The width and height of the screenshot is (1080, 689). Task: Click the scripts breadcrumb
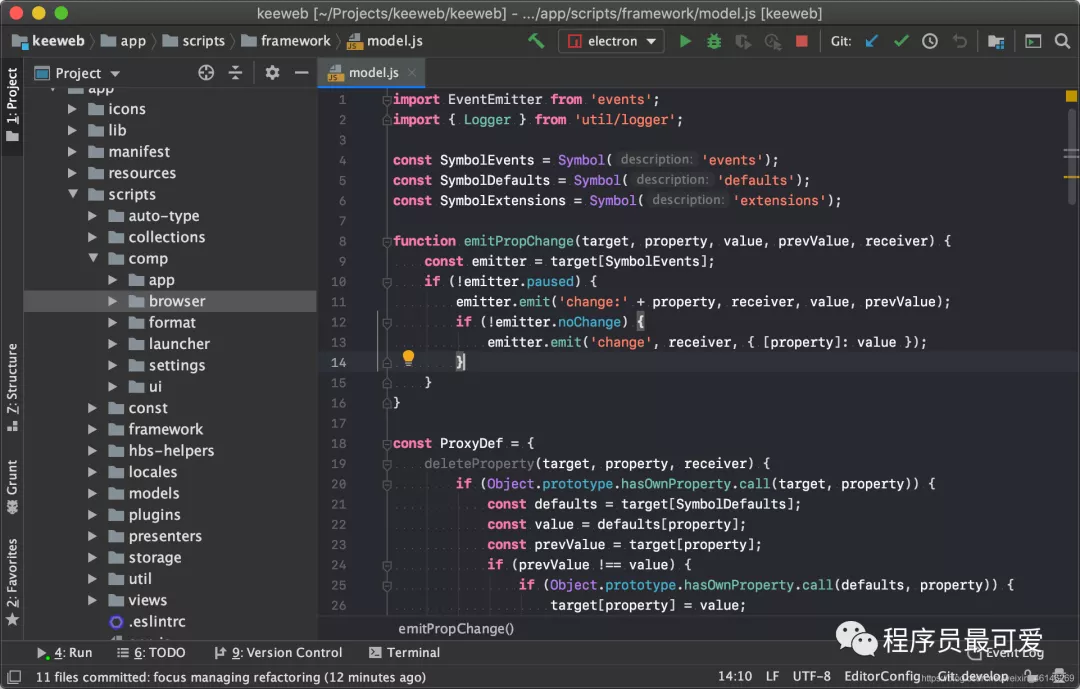tap(194, 41)
